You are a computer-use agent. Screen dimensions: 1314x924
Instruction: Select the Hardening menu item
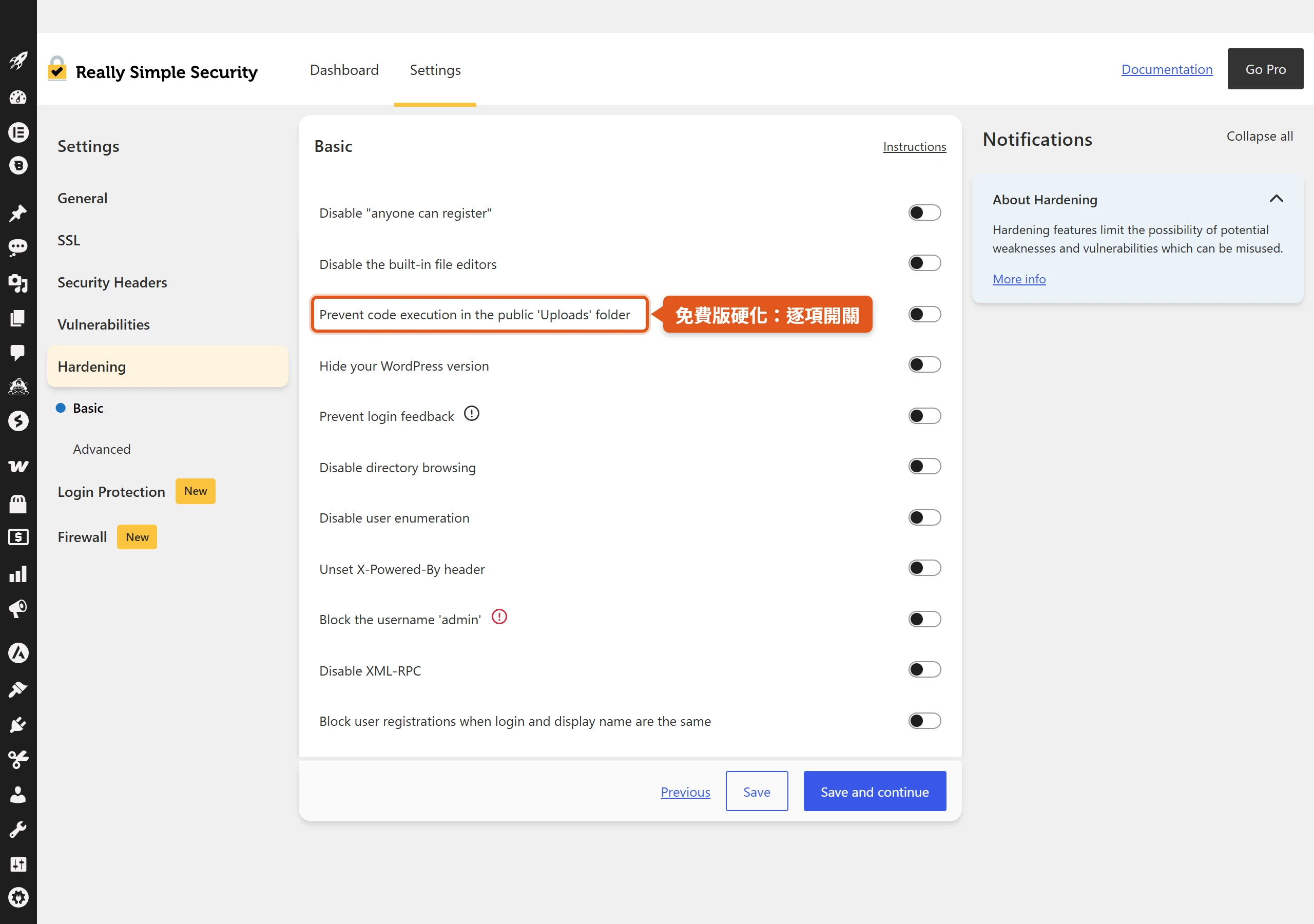point(168,367)
